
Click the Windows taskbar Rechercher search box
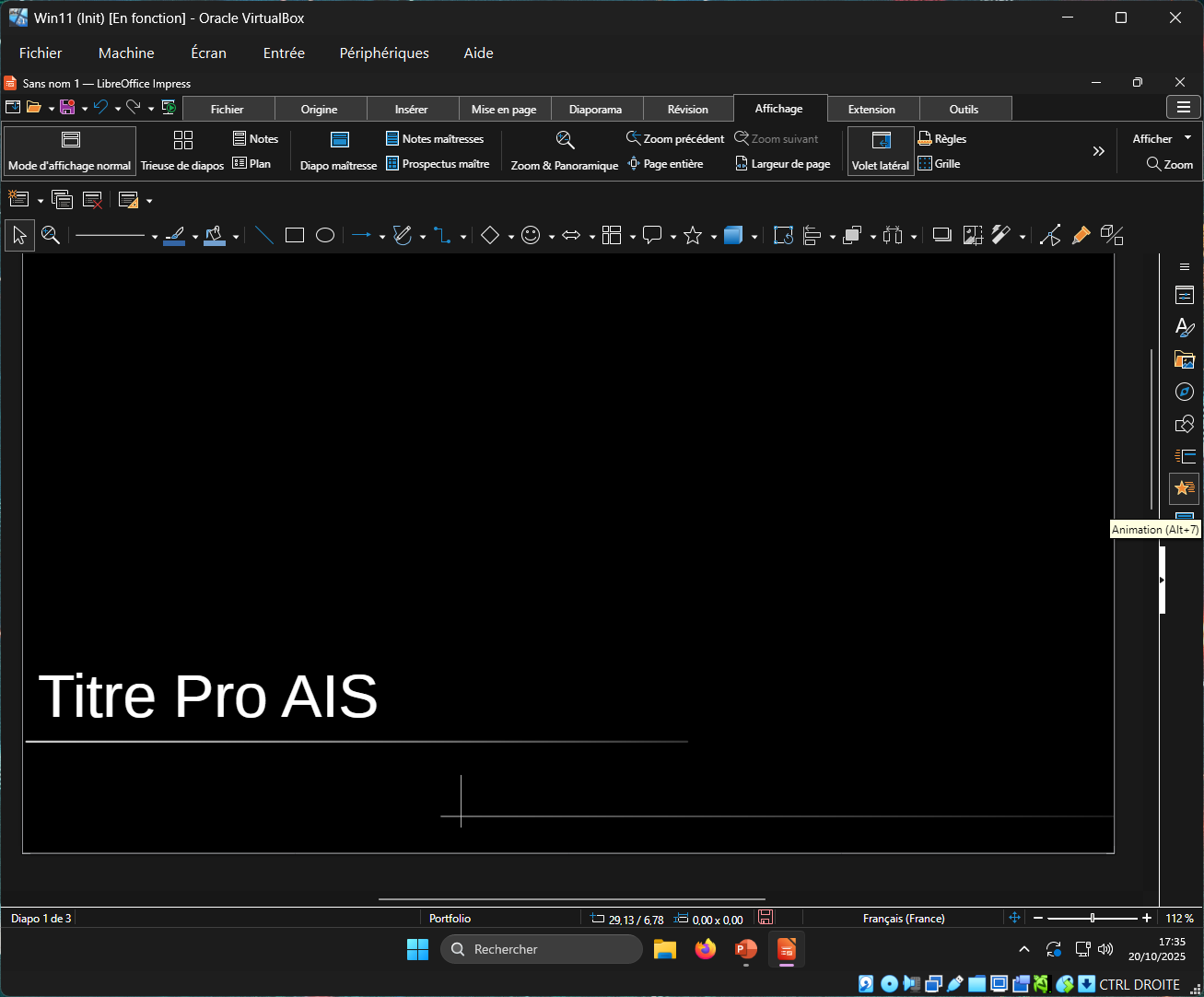[541, 949]
